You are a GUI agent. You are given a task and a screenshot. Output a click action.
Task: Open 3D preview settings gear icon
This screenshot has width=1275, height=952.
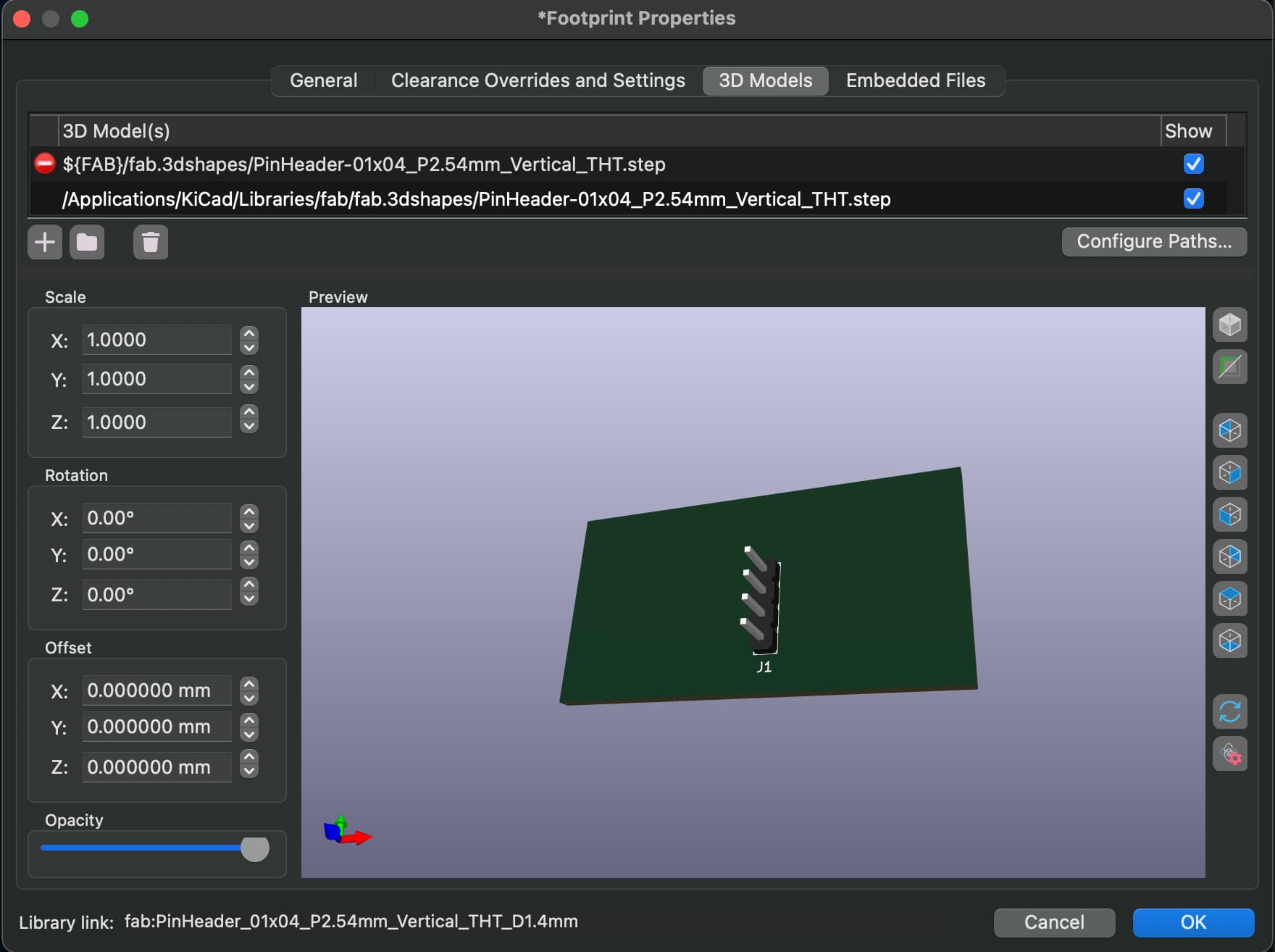coord(1229,754)
